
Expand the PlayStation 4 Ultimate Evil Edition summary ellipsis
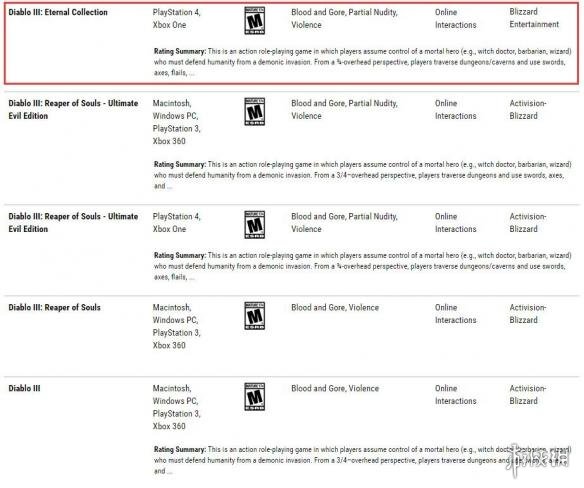point(192,278)
